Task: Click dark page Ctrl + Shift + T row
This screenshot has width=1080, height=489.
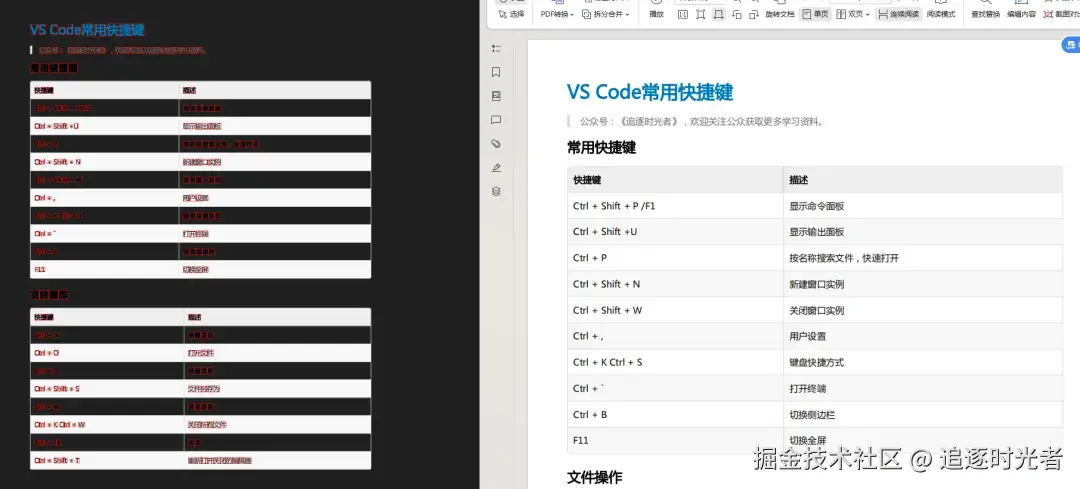Action: [x=200, y=460]
